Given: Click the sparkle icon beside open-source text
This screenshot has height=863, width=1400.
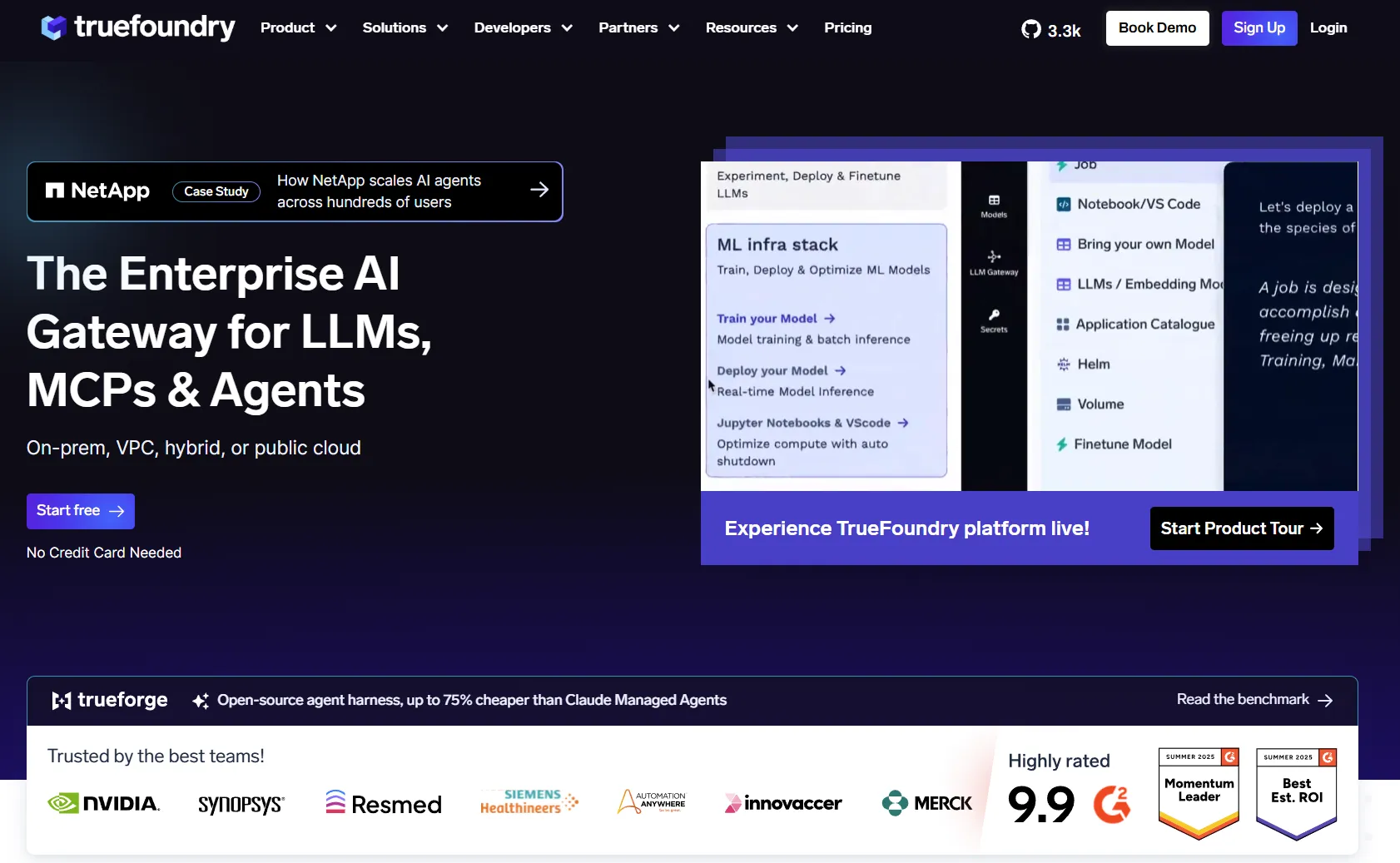Looking at the screenshot, I should (201, 701).
